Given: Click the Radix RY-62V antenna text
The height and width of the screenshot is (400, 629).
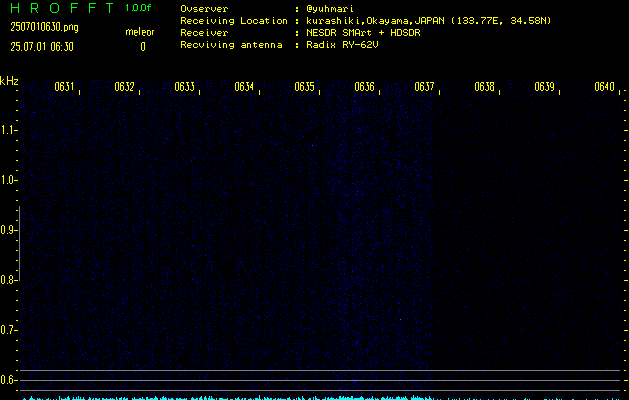Looking at the screenshot, I should point(342,45).
